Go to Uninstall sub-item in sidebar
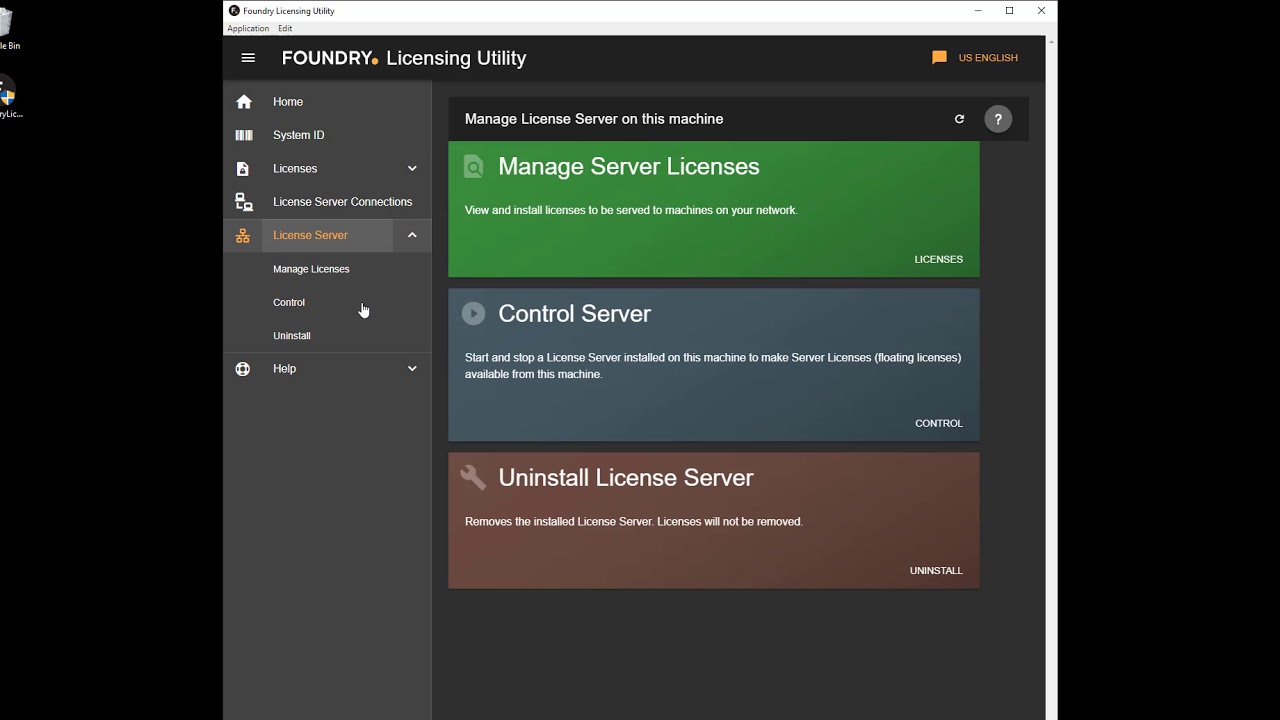 [292, 336]
